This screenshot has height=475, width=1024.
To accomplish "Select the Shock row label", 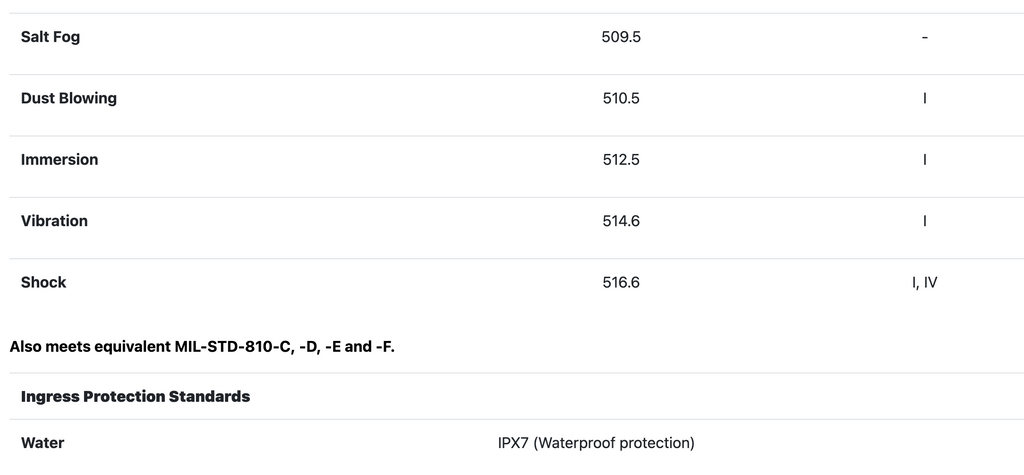I will coord(43,282).
